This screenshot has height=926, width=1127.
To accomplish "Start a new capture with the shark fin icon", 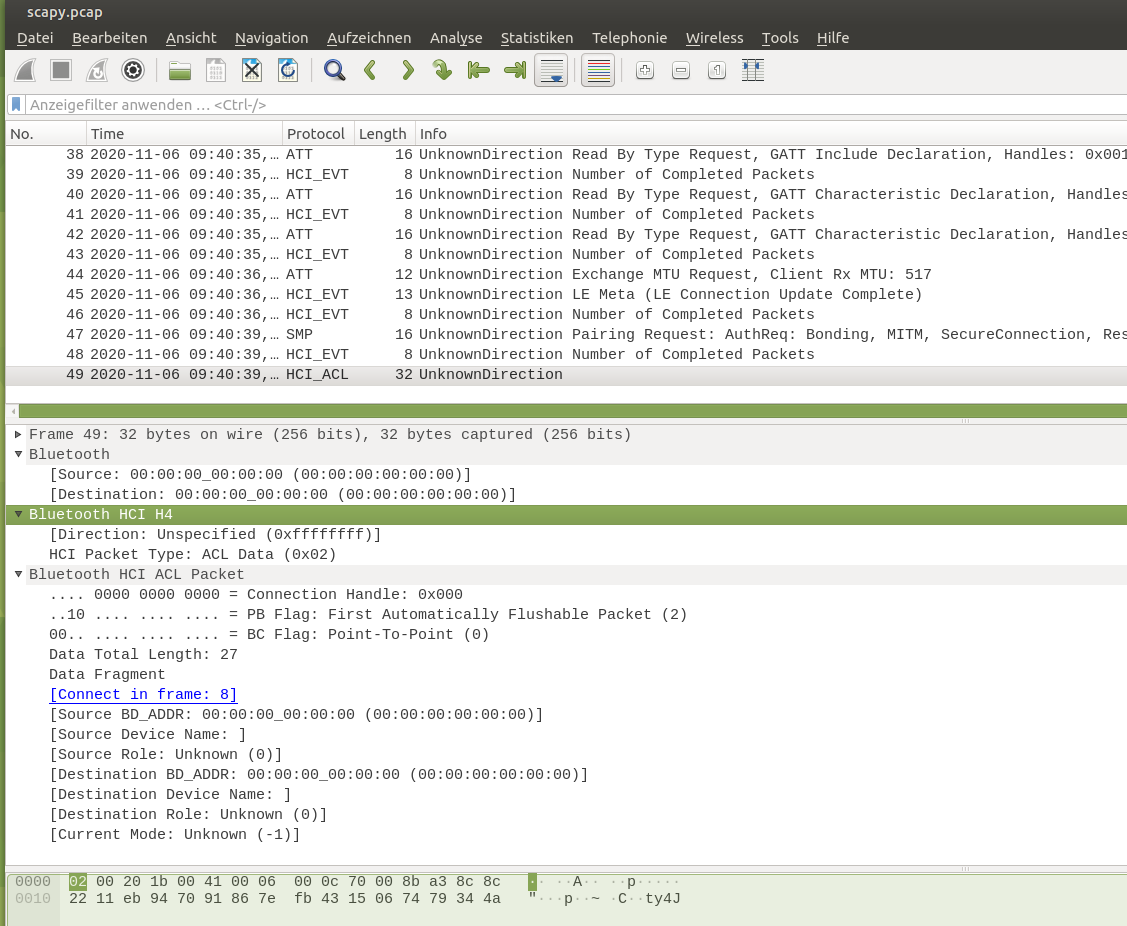I will [24, 70].
